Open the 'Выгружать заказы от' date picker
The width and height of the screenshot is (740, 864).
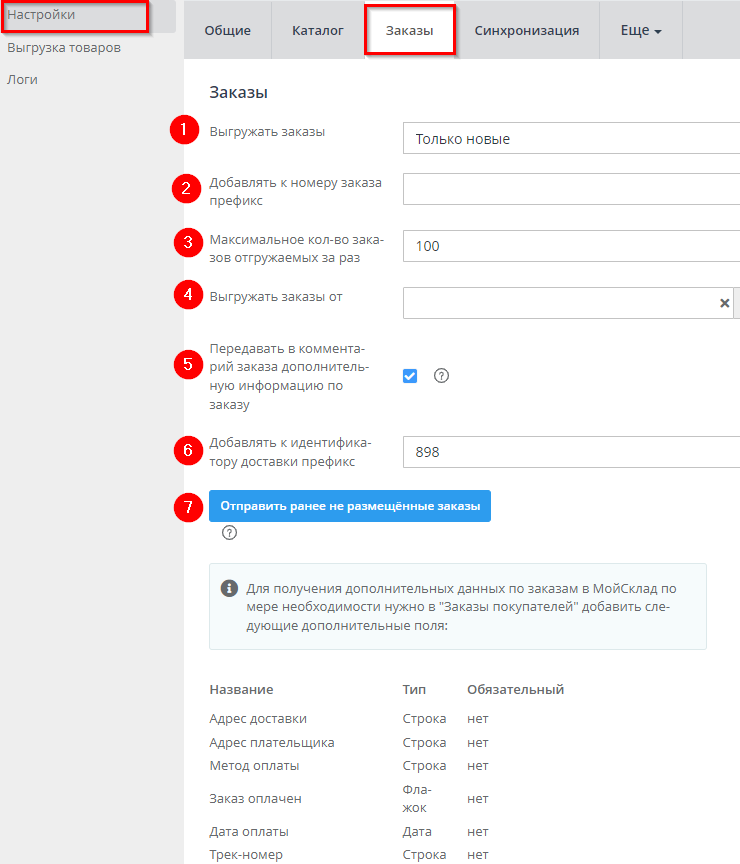tap(560, 303)
